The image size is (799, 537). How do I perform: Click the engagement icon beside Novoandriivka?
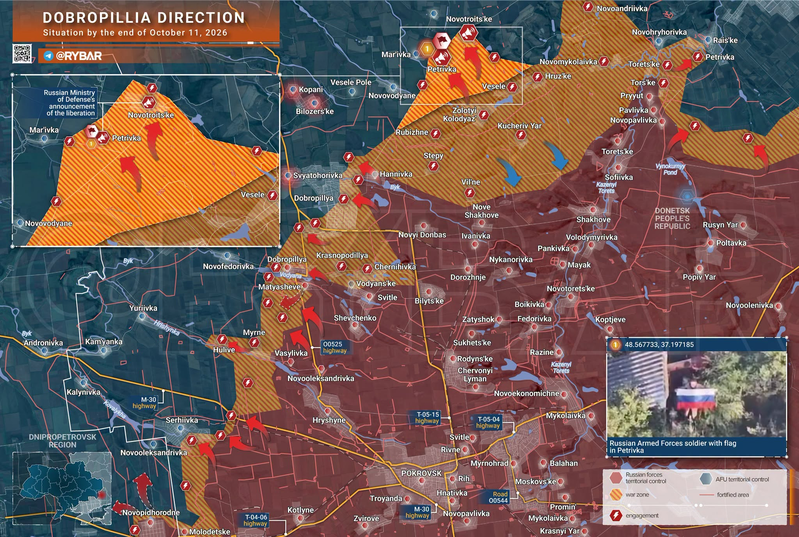coord(588,7)
